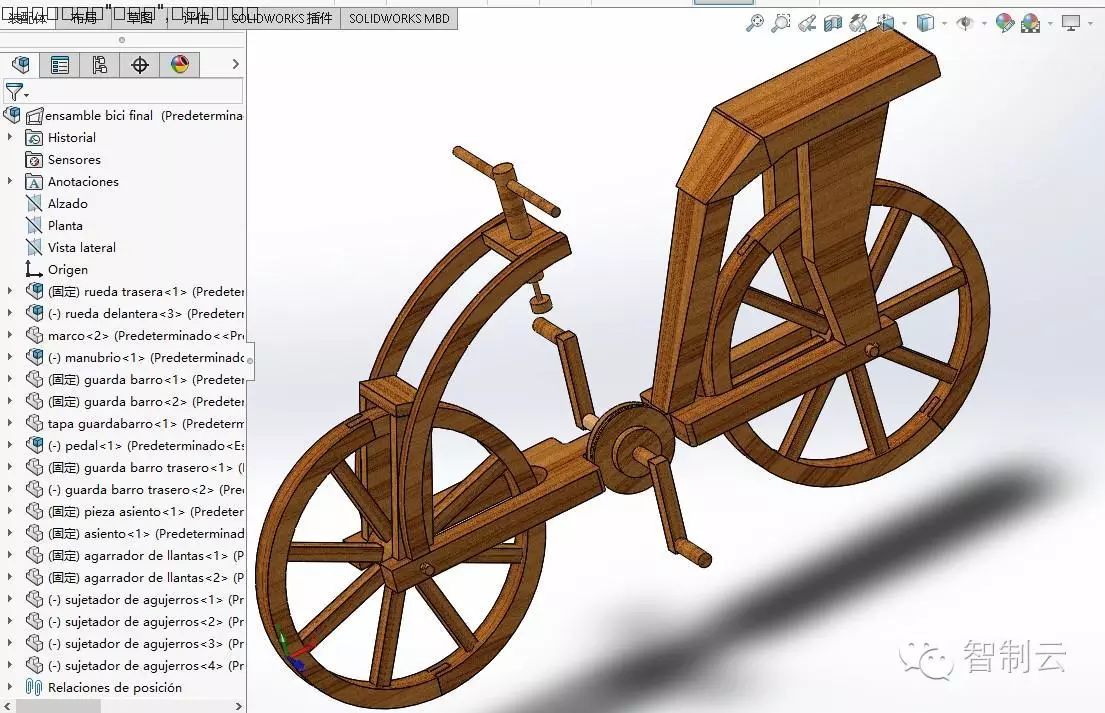The height and width of the screenshot is (713, 1105).
Task: Click the Hide/Show Items eye icon
Action: (964, 23)
